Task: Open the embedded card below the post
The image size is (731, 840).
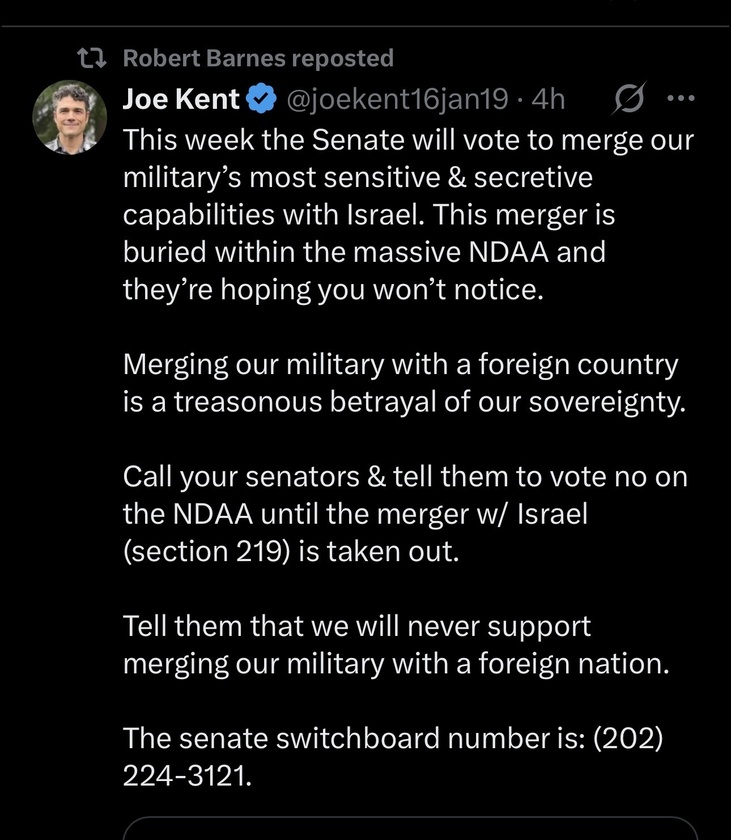Action: click(x=409, y=828)
